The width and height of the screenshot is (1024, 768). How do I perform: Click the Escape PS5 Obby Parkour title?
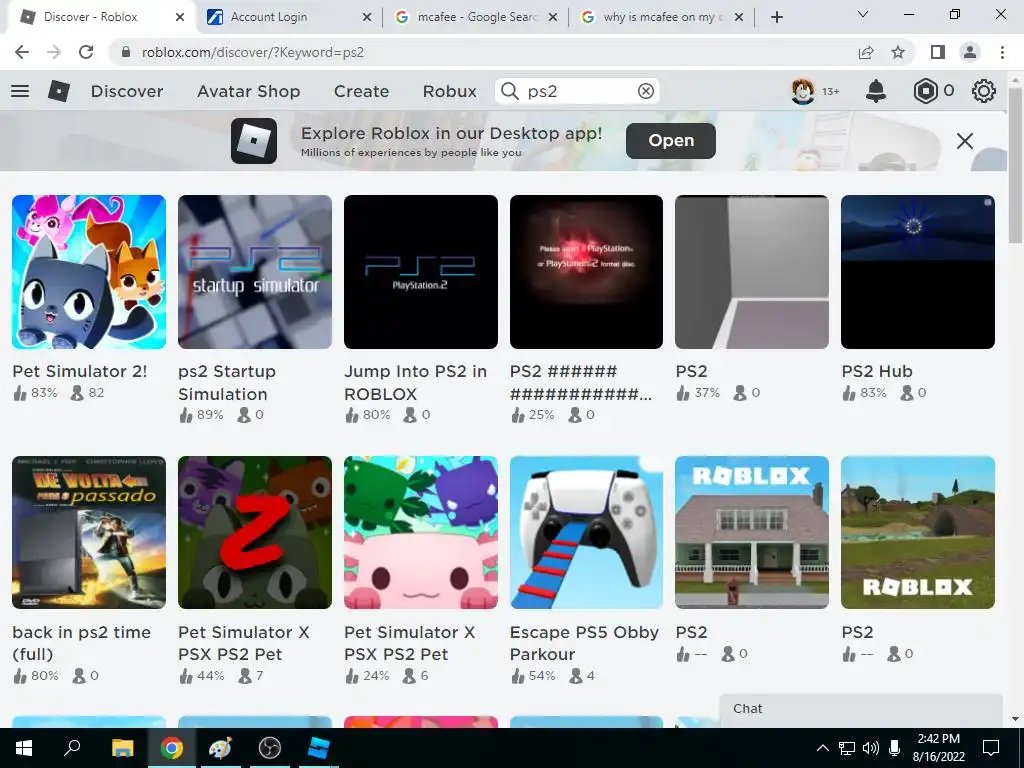tap(584, 643)
